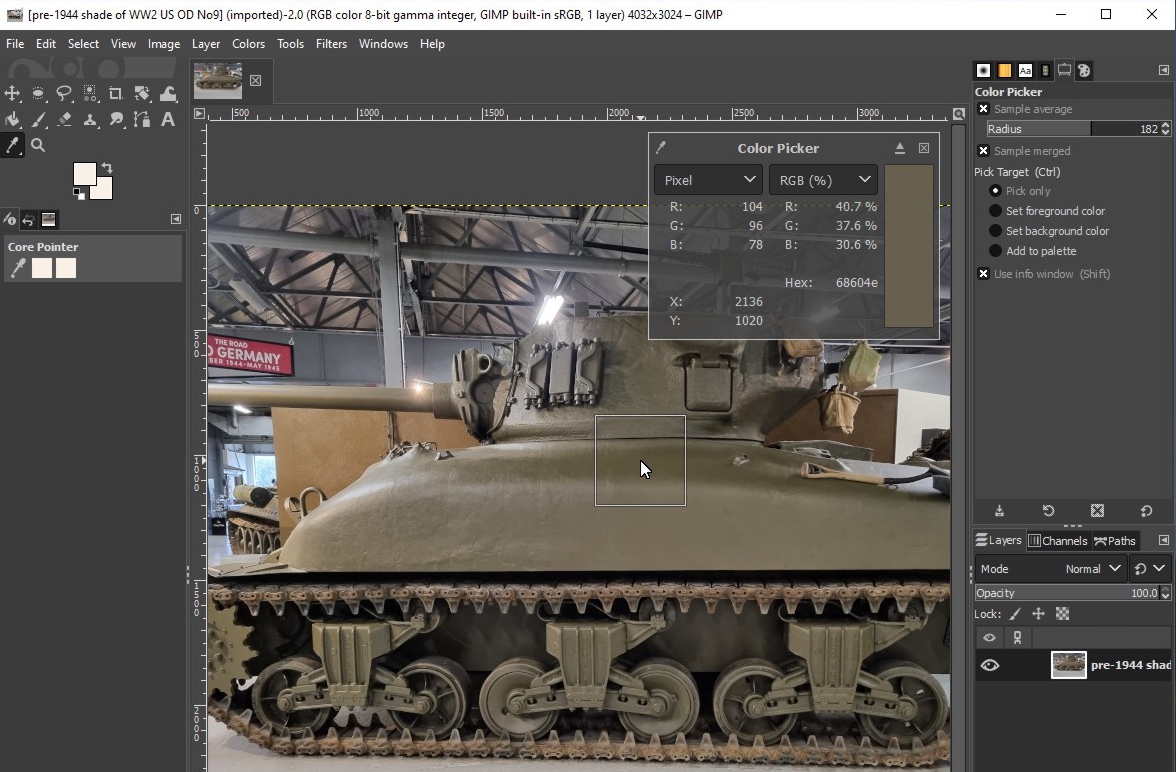Open the Filters menu

(x=331, y=44)
